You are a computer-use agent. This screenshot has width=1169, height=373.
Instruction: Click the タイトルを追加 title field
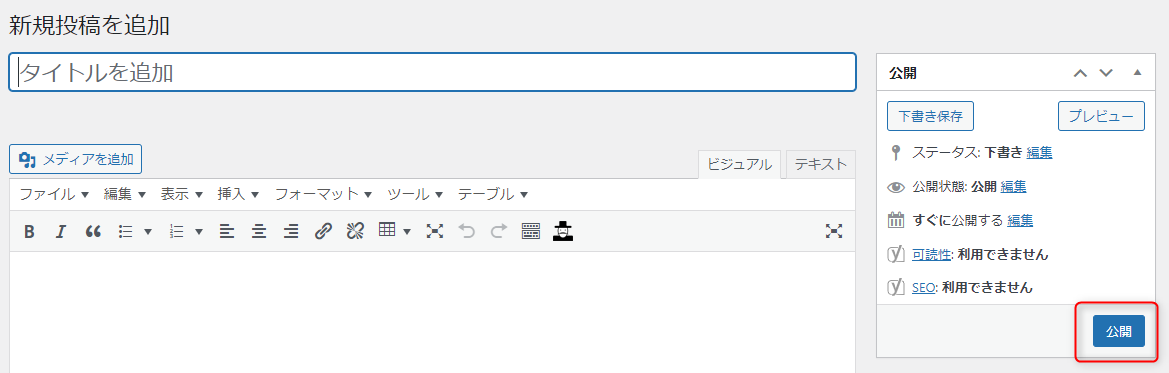click(x=432, y=72)
